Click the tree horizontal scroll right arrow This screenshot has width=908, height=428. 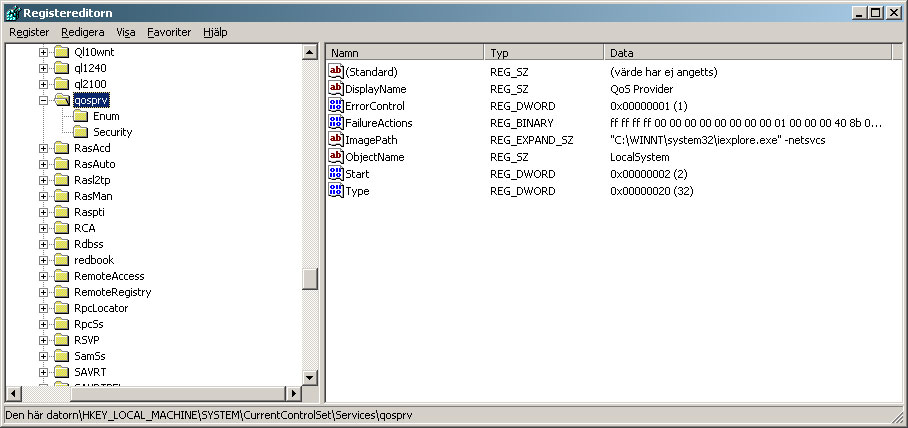pyautogui.click(x=294, y=394)
